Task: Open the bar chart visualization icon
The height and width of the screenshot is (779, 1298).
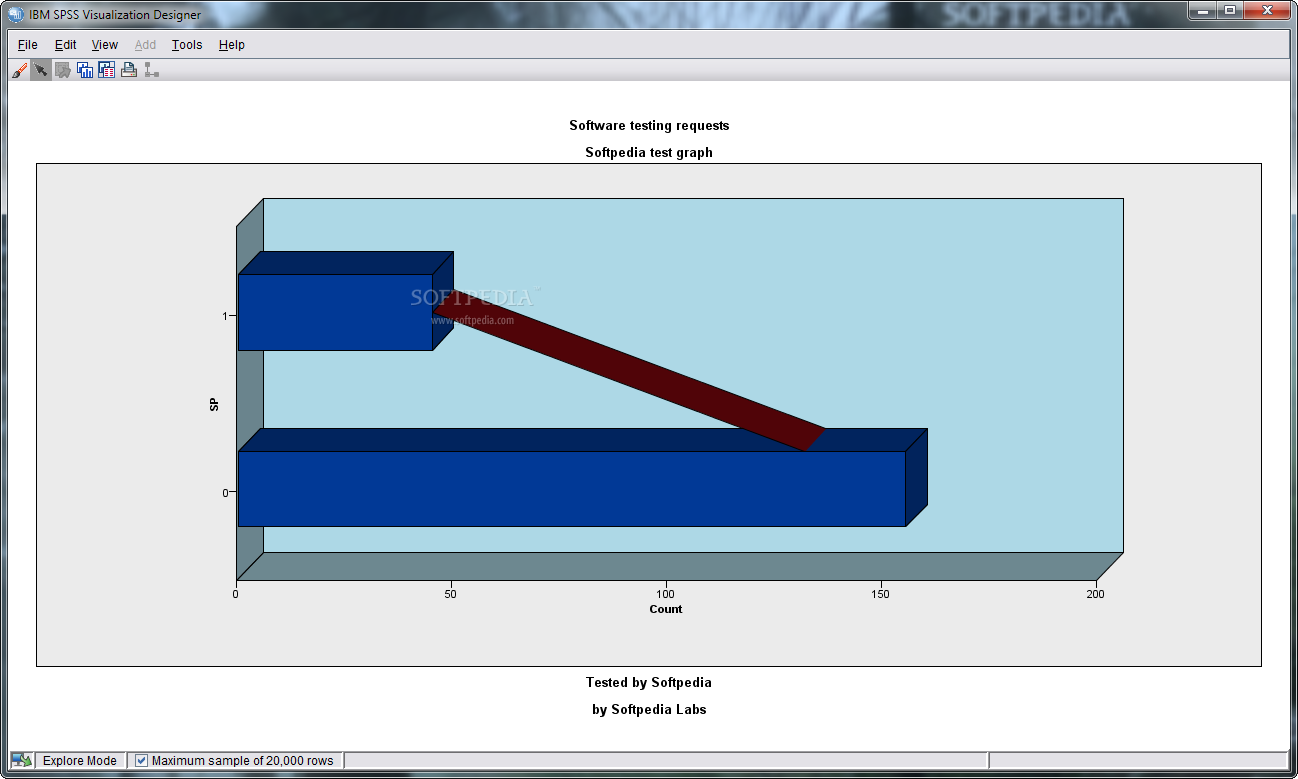Action: click(85, 70)
